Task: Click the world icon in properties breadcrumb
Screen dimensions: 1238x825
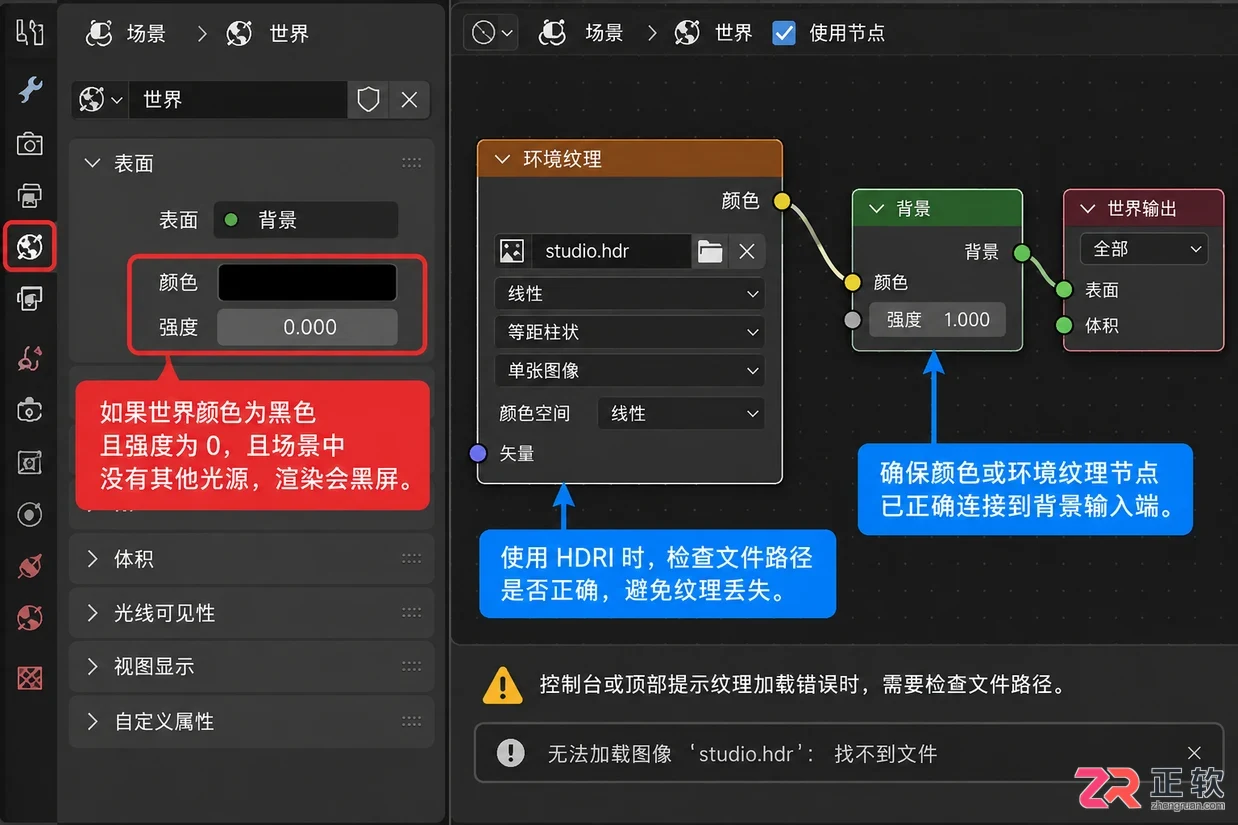Action: coord(239,33)
